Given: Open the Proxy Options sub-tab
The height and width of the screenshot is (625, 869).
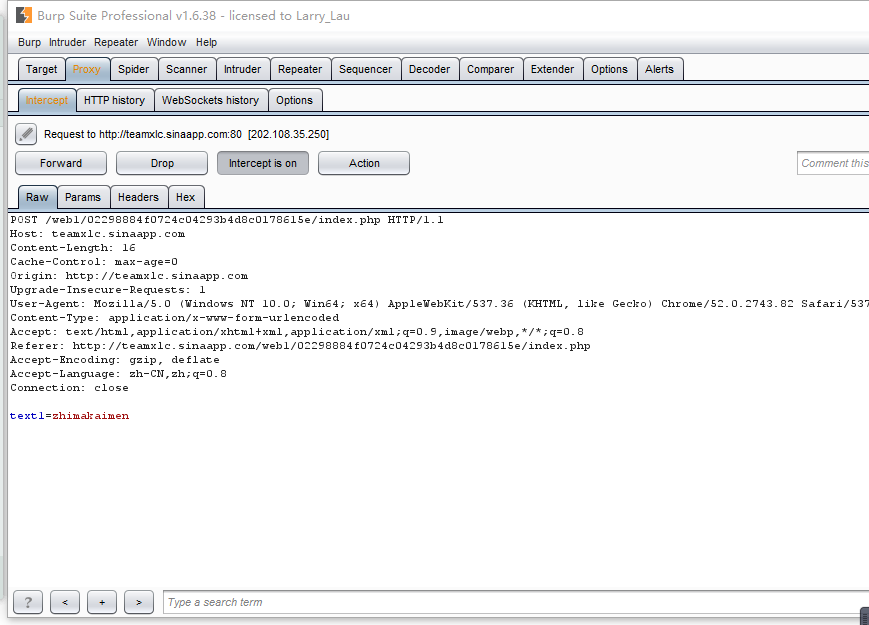Looking at the screenshot, I should pyautogui.click(x=294, y=100).
